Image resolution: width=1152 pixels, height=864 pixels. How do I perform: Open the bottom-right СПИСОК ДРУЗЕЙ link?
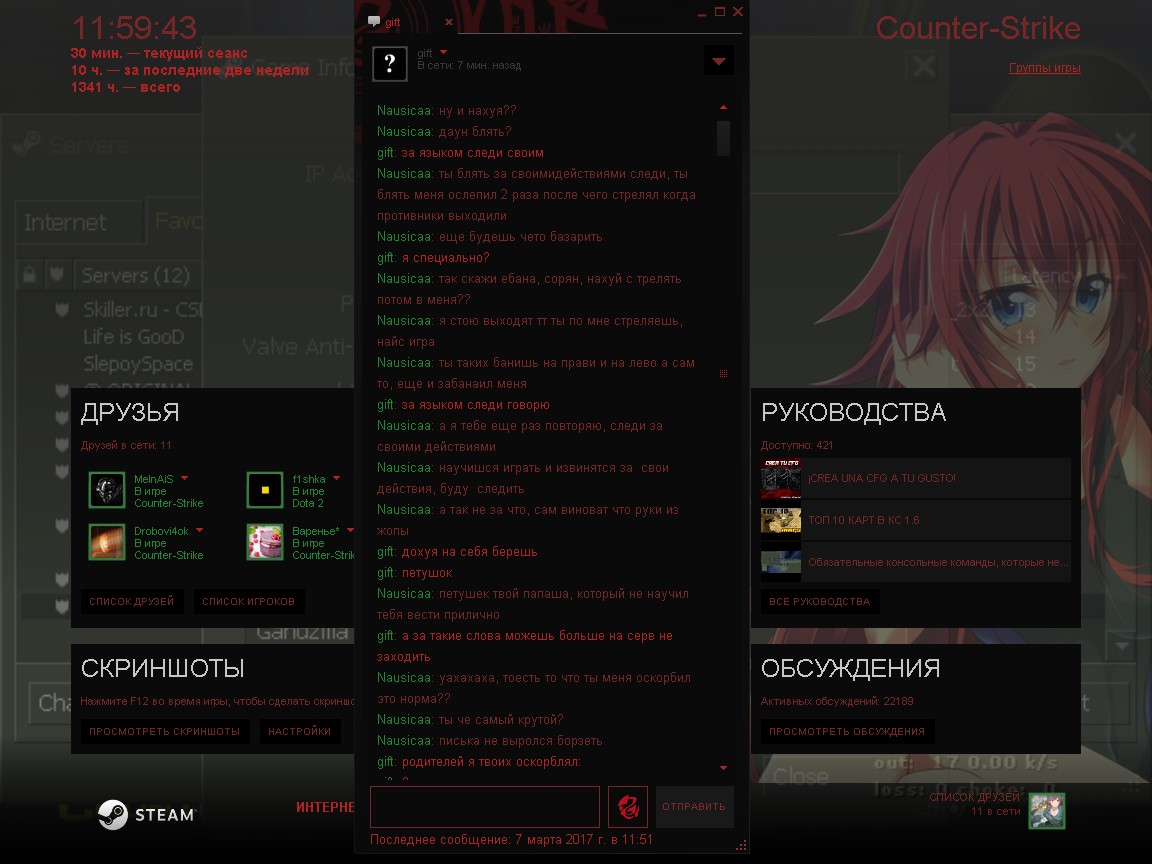974,797
